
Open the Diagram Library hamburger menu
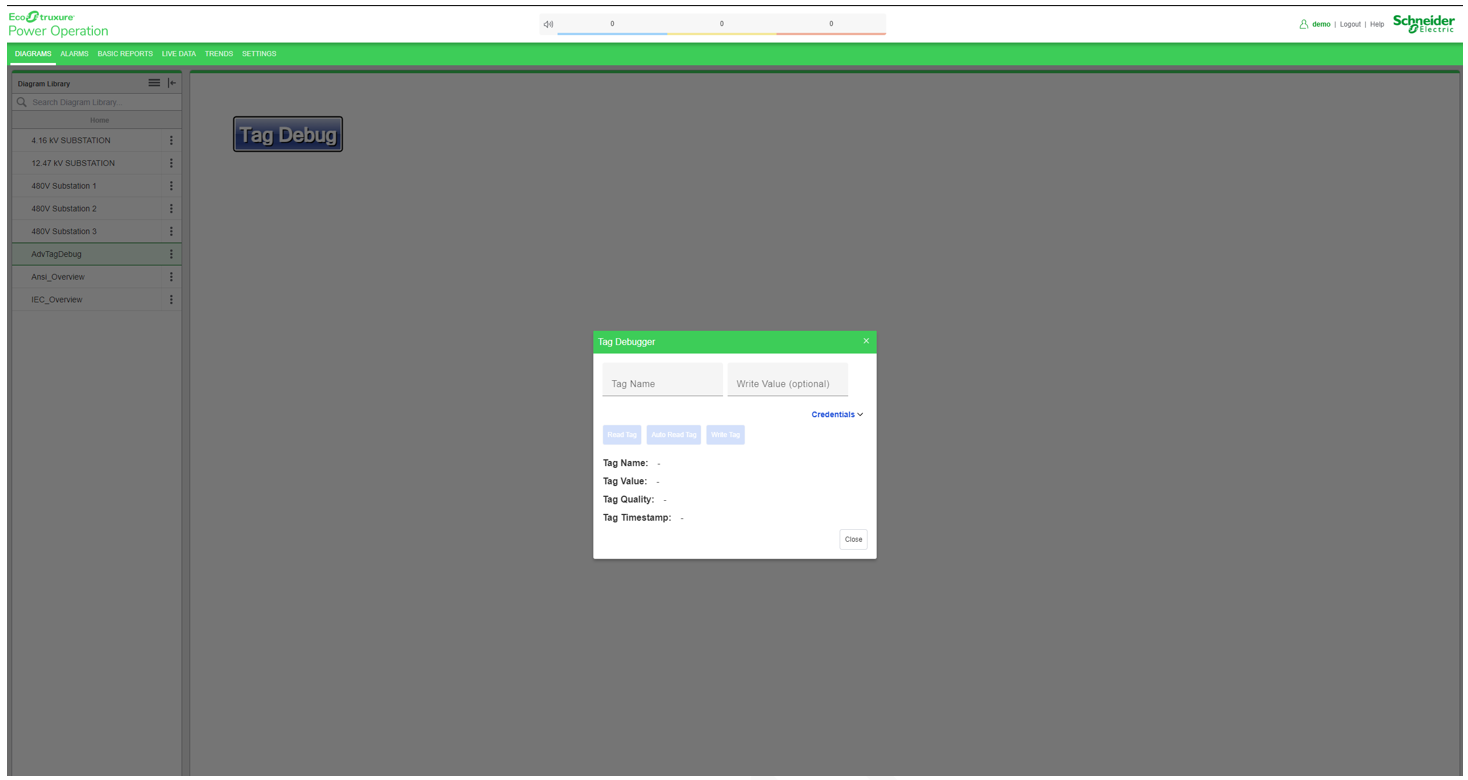154,83
